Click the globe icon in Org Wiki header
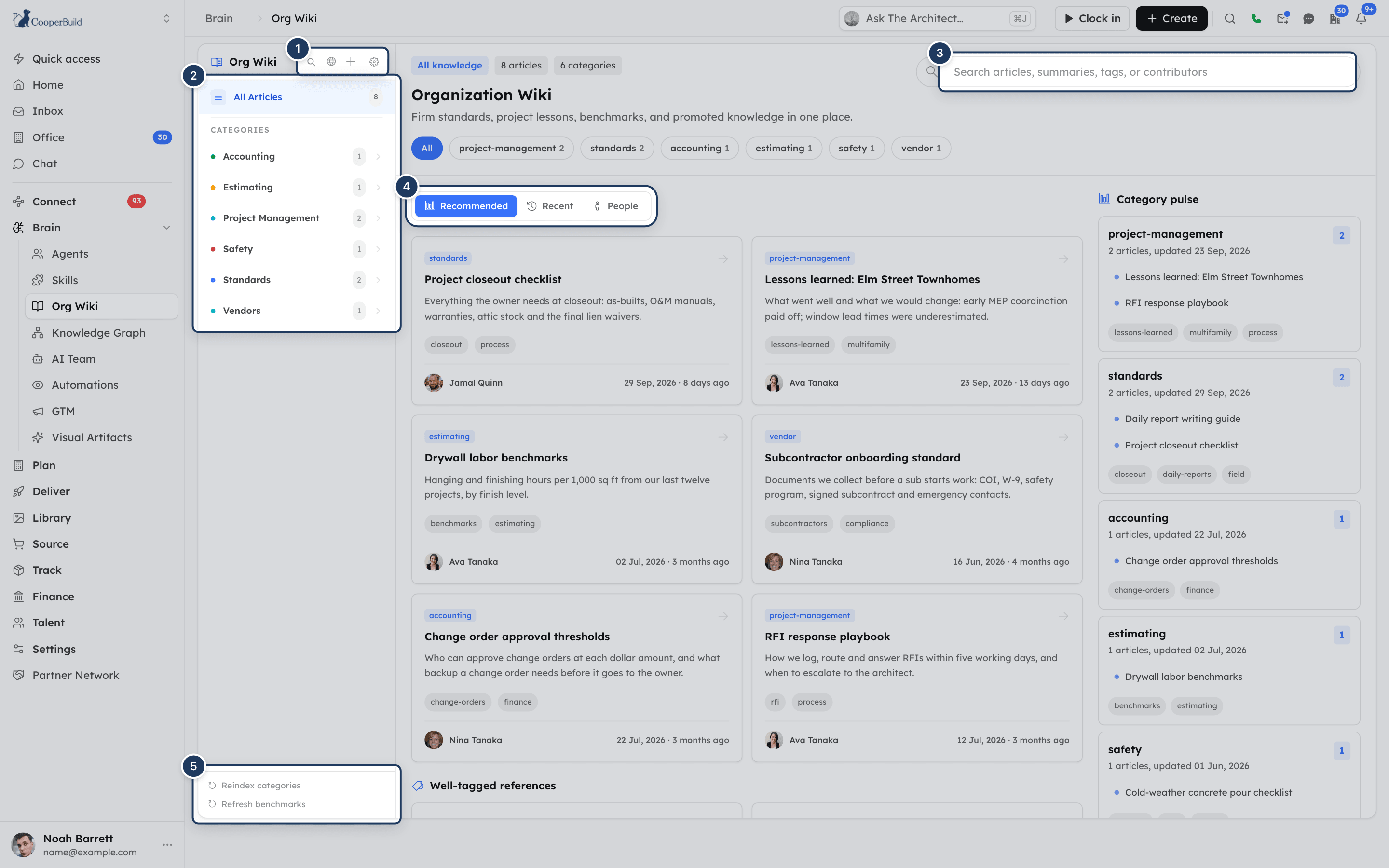This screenshot has width=1389, height=868. 331,61
